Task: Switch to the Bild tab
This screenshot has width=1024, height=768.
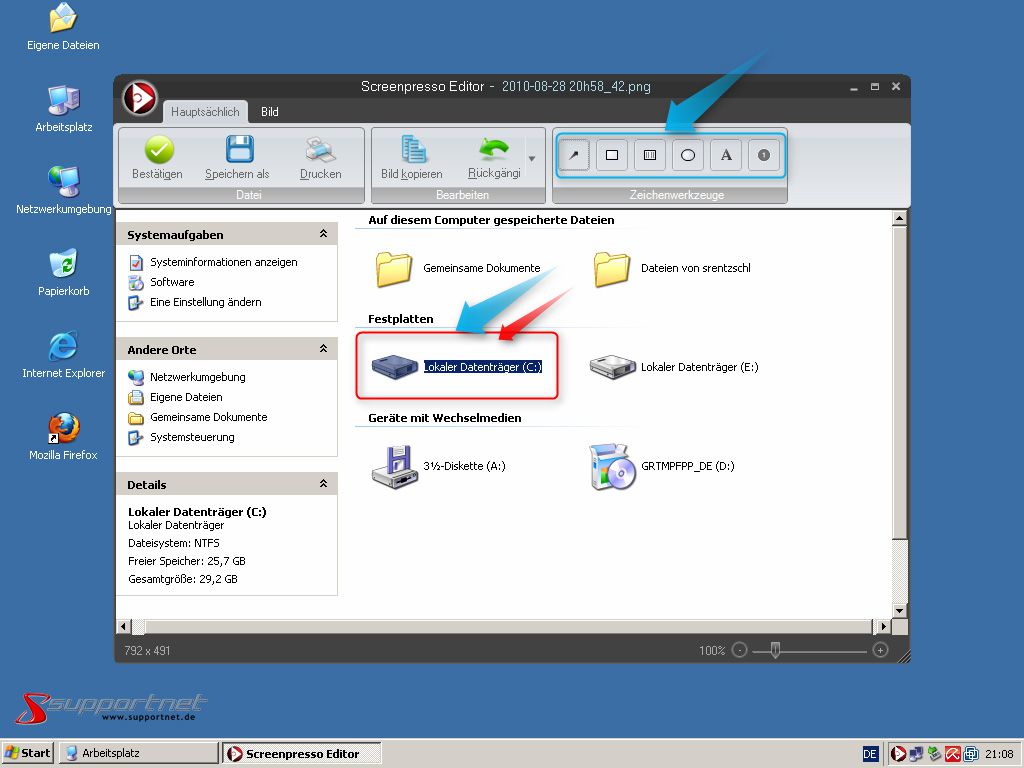Action: coord(270,112)
